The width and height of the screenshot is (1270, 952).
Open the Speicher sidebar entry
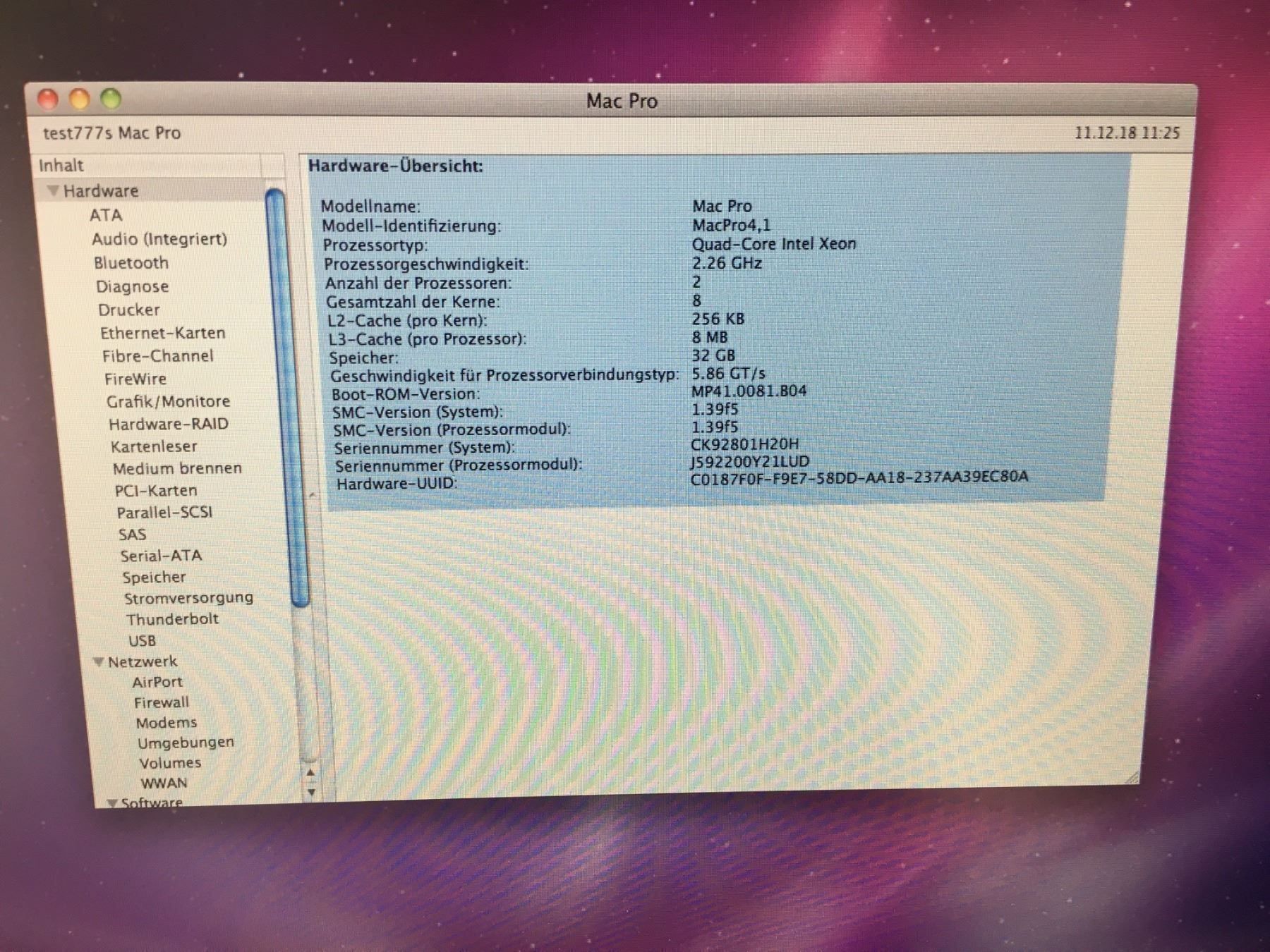point(154,578)
